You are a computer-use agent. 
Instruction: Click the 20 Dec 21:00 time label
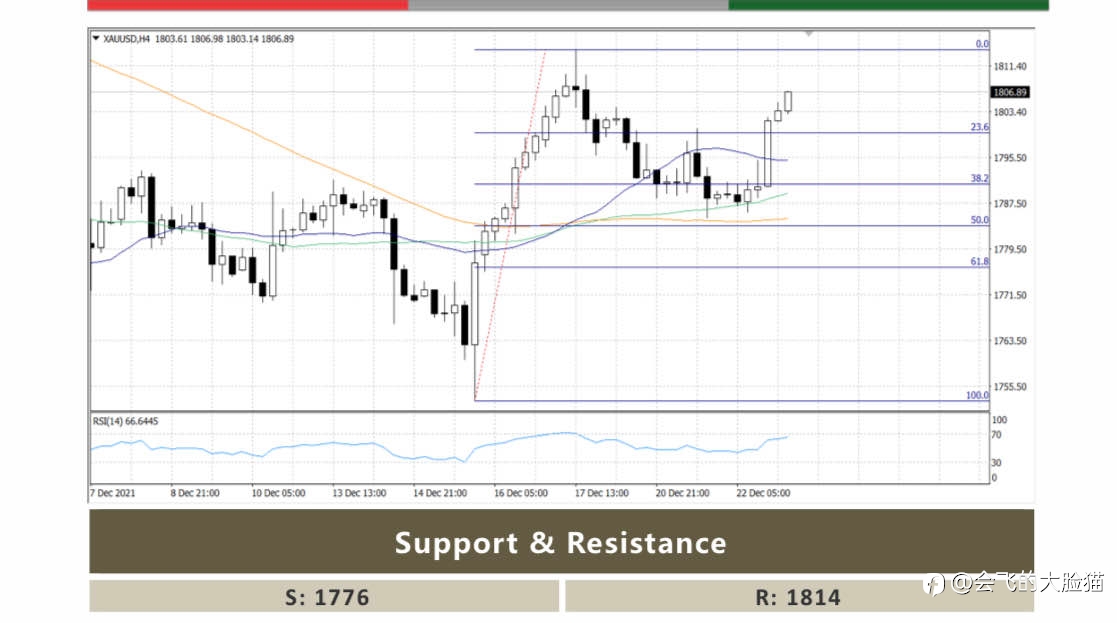[x=682, y=493]
